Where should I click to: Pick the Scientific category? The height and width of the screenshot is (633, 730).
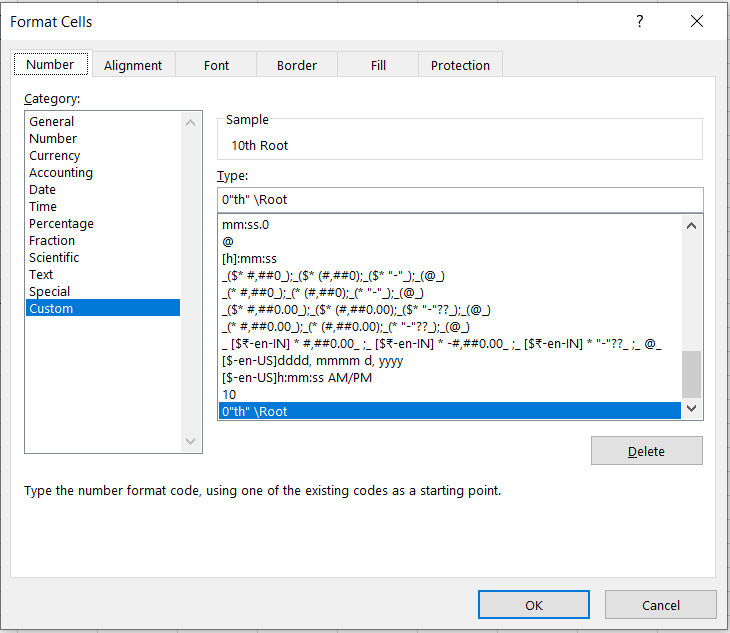[x=54, y=258]
